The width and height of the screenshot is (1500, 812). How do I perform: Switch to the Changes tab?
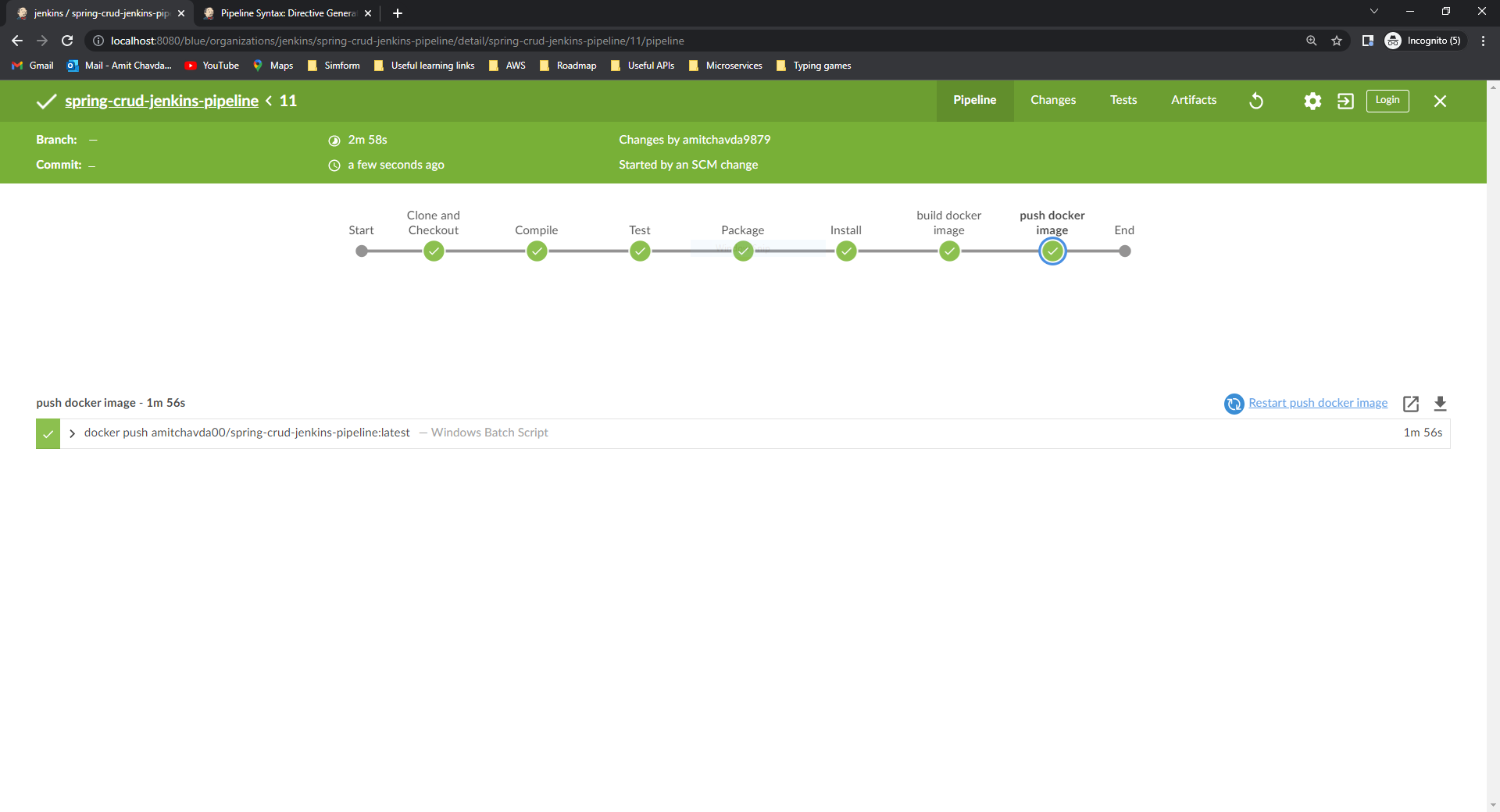[x=1053, y=100]
